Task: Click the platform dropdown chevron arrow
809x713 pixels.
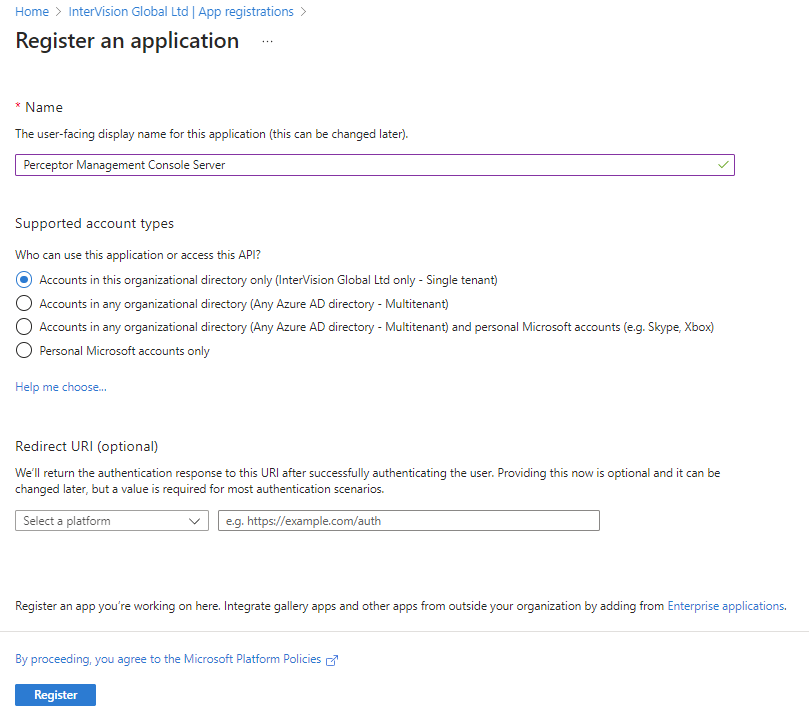Action: (195, 521)
